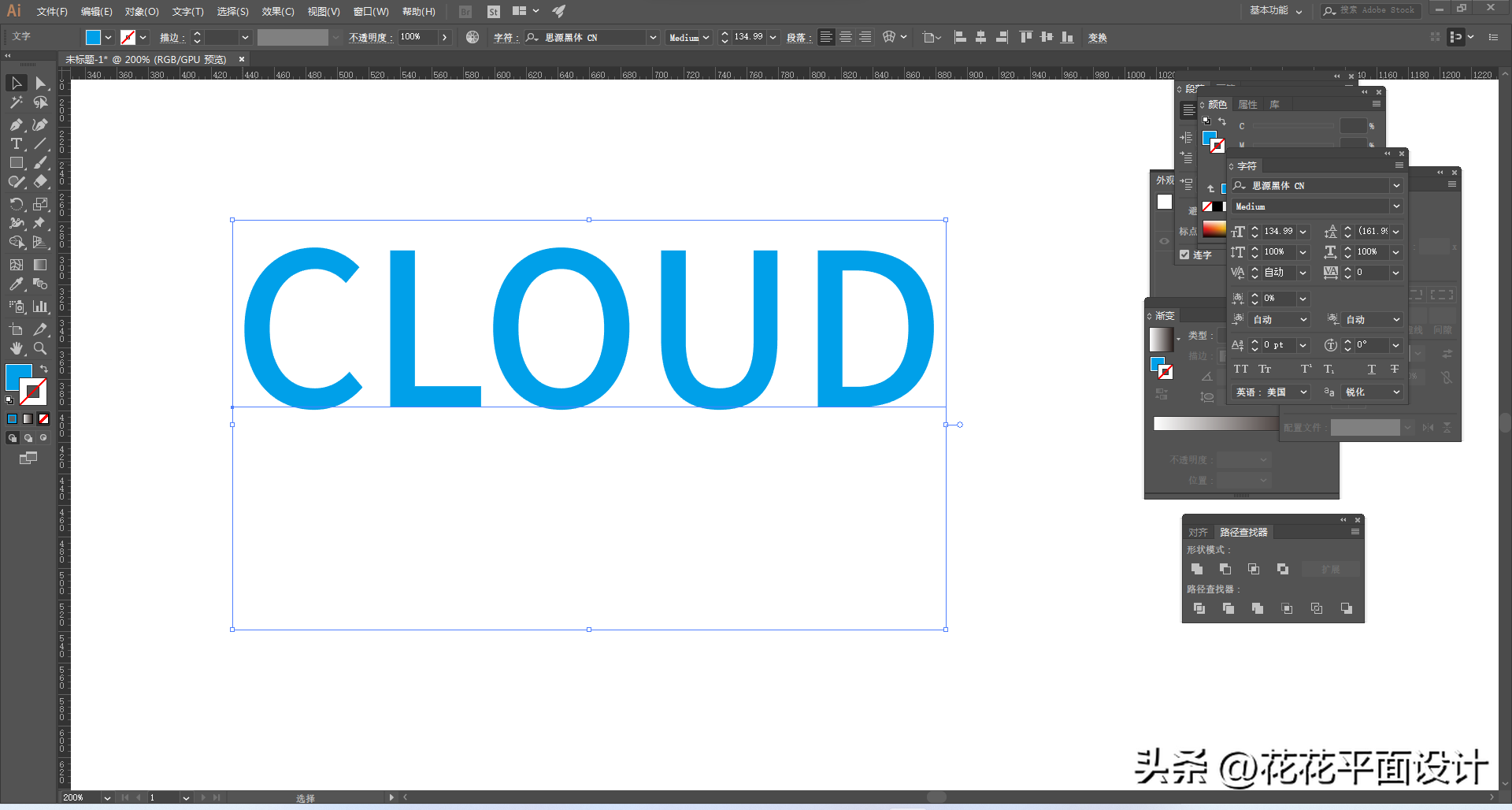This screenshot has width=1512, height=810.
Task: Choose the Direct Selection tool
Action: [x=40, y=84]
